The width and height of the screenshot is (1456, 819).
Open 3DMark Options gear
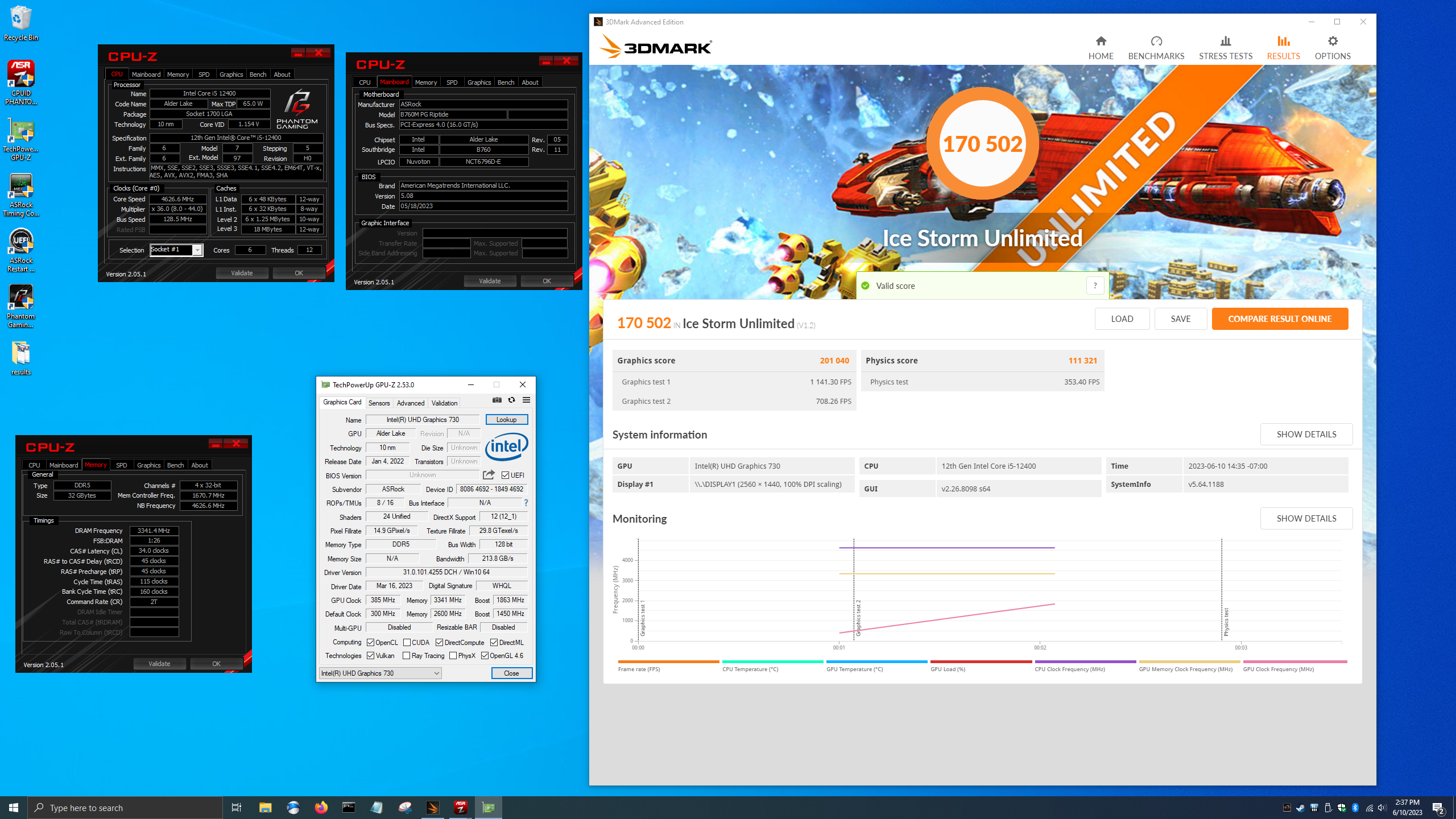coord(1332,48)
